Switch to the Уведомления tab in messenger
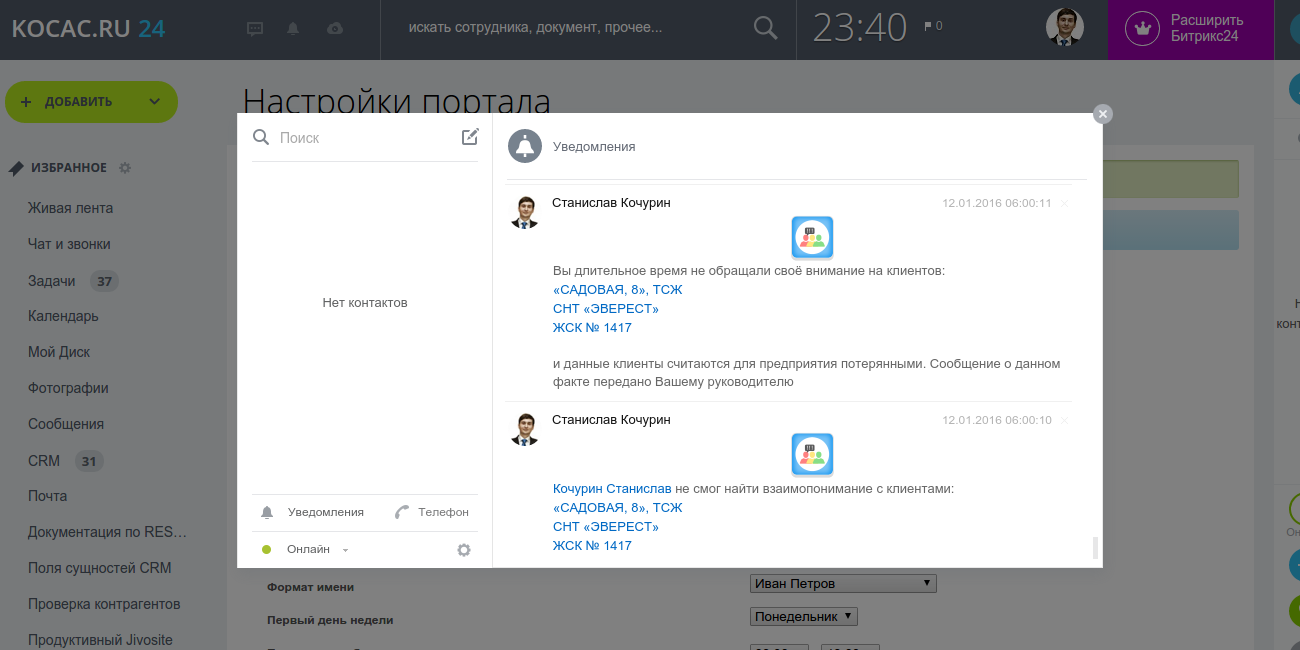The height and width of the screenshot is (650, 1300). (313, 512)
